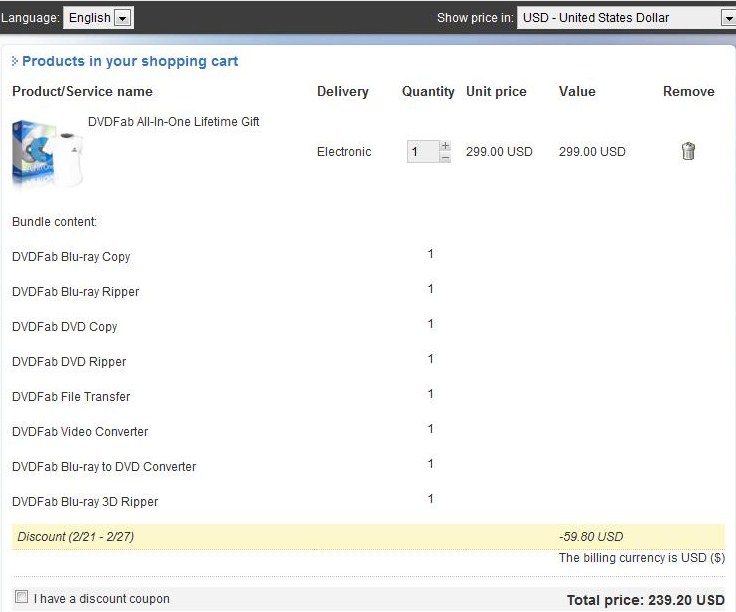Click DVDFab Blu-ray Copy bundle item

(x=71, y=257)
